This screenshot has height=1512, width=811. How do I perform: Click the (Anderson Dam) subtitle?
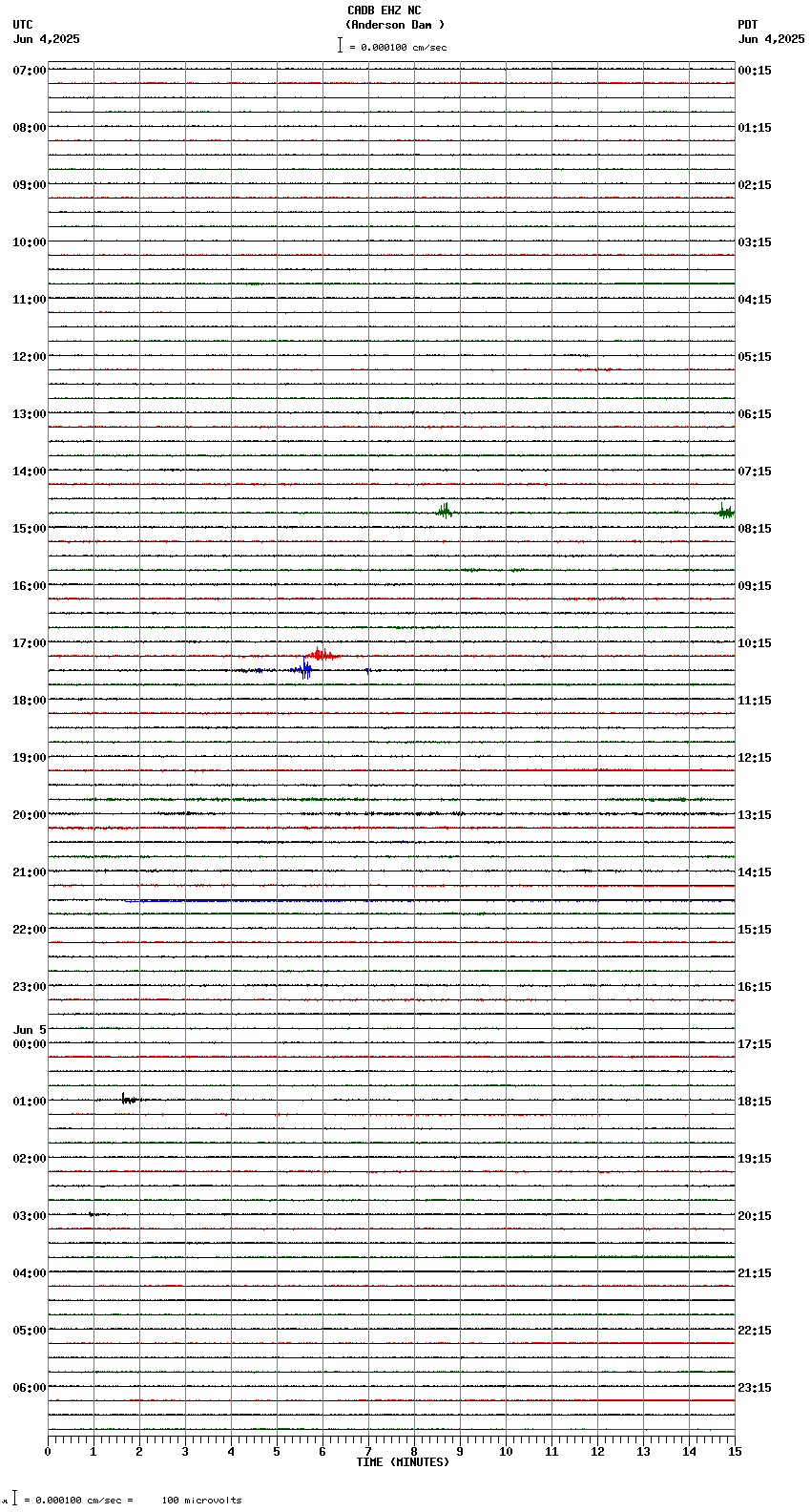395,25
